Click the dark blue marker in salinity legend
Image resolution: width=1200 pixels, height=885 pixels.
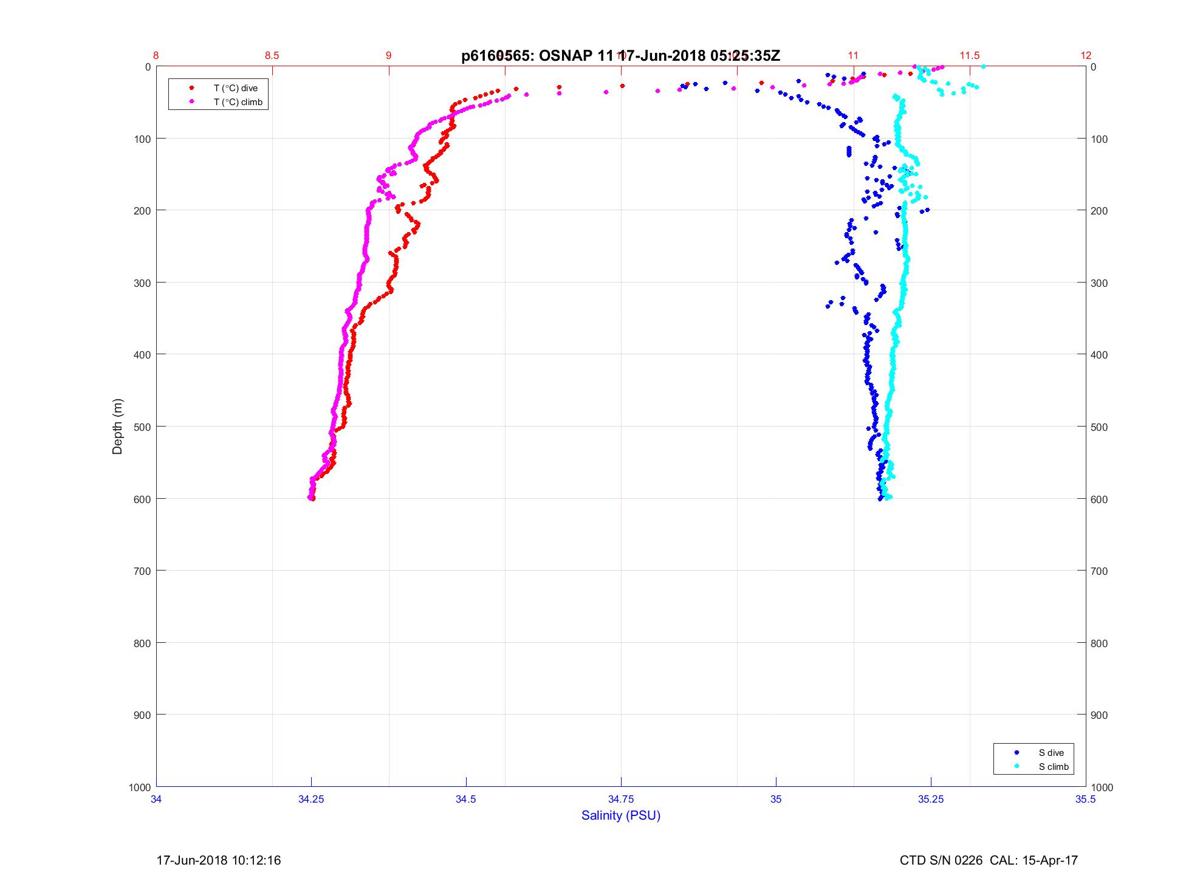coord(1017,752)
